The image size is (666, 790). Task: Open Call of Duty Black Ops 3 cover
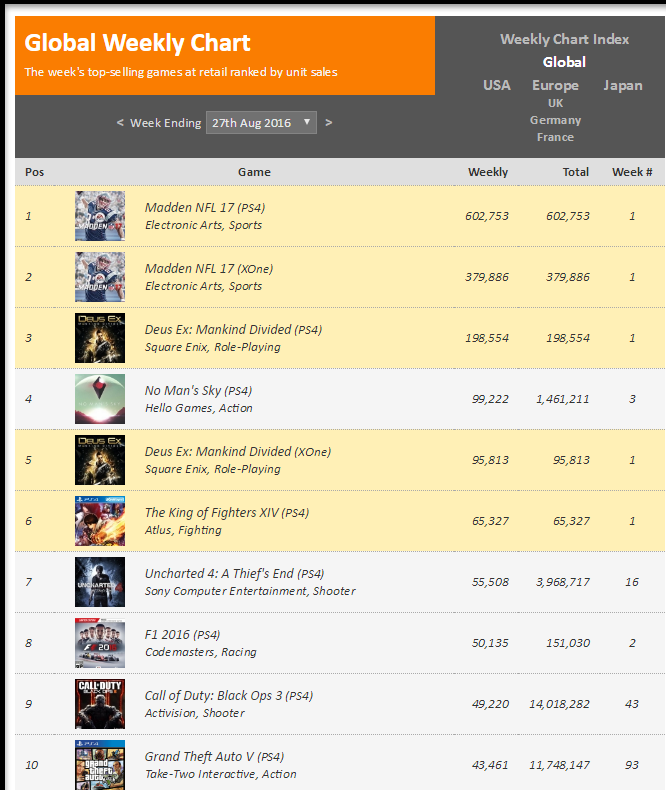click(100, 703)
